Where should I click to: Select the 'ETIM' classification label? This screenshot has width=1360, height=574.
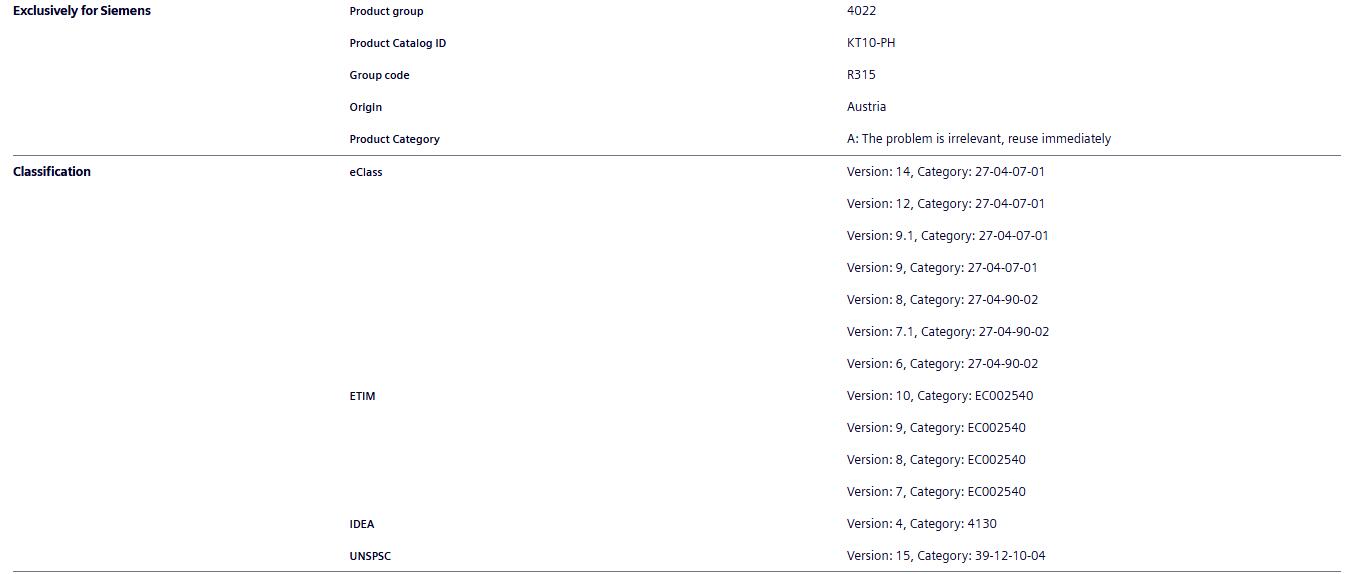(x=362, y=396)
